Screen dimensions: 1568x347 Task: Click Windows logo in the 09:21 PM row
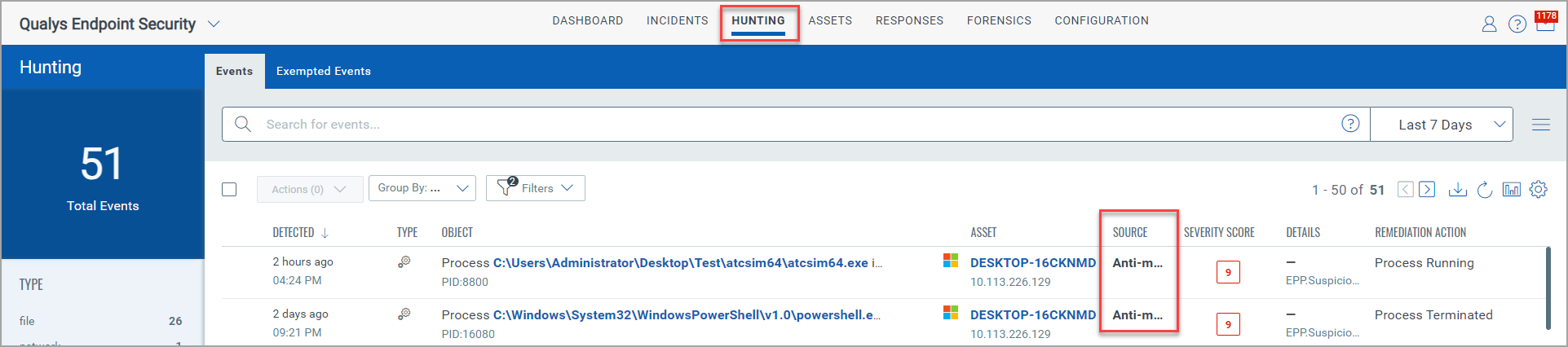tap(951, 313)
